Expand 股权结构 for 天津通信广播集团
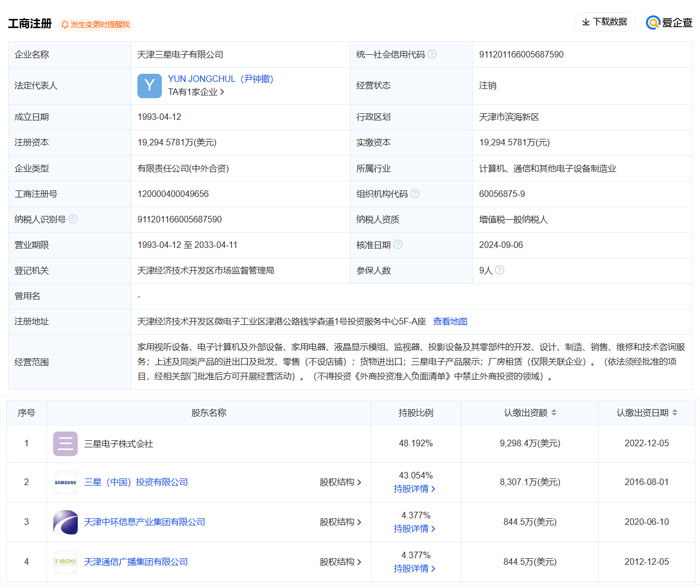Viewport: 700px width, 585px height. click(x=340, y=562)
